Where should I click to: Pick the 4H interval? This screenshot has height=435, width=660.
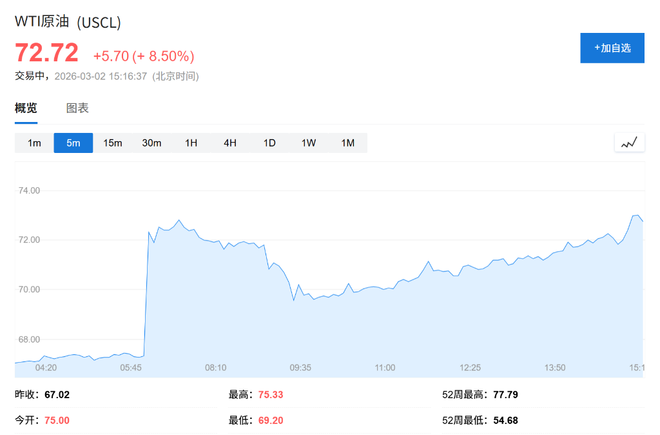(x=230, y=143)
